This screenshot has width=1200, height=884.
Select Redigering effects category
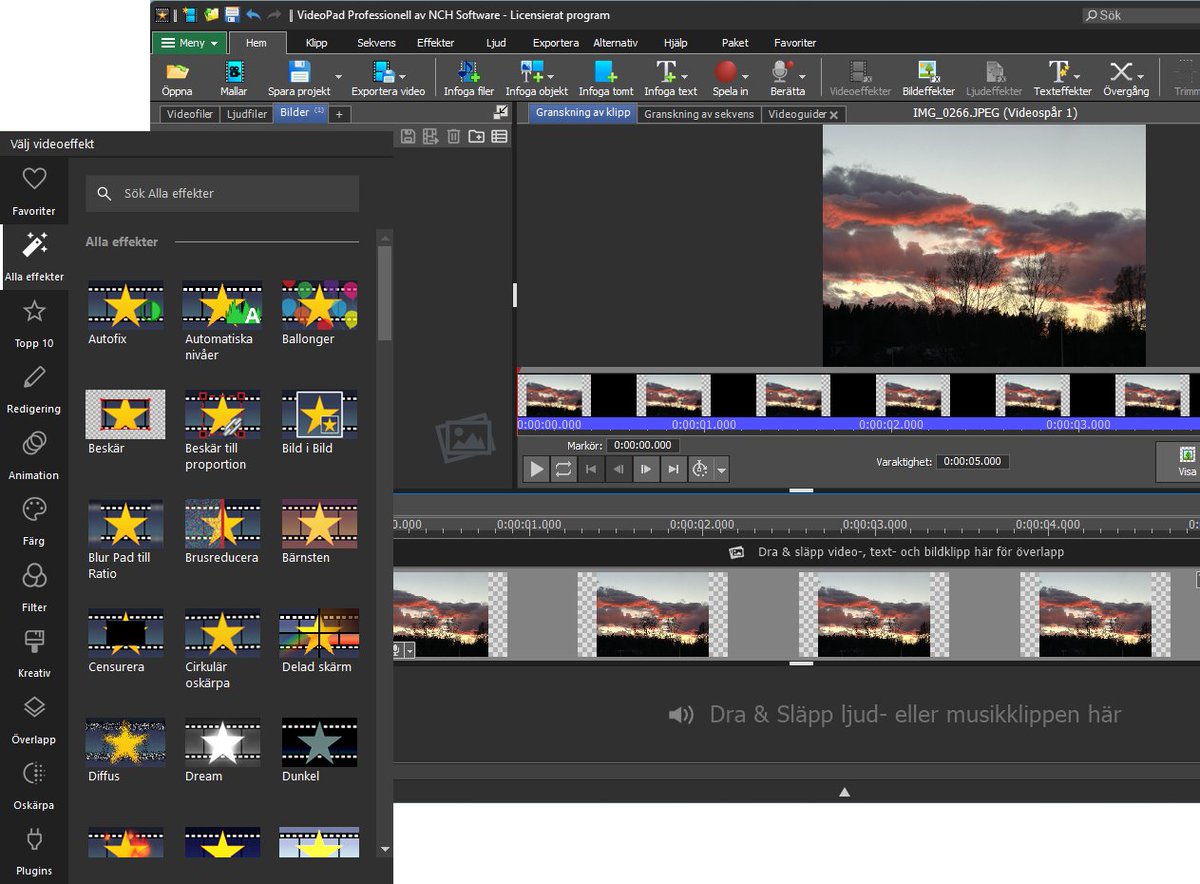tap(34, 389)
